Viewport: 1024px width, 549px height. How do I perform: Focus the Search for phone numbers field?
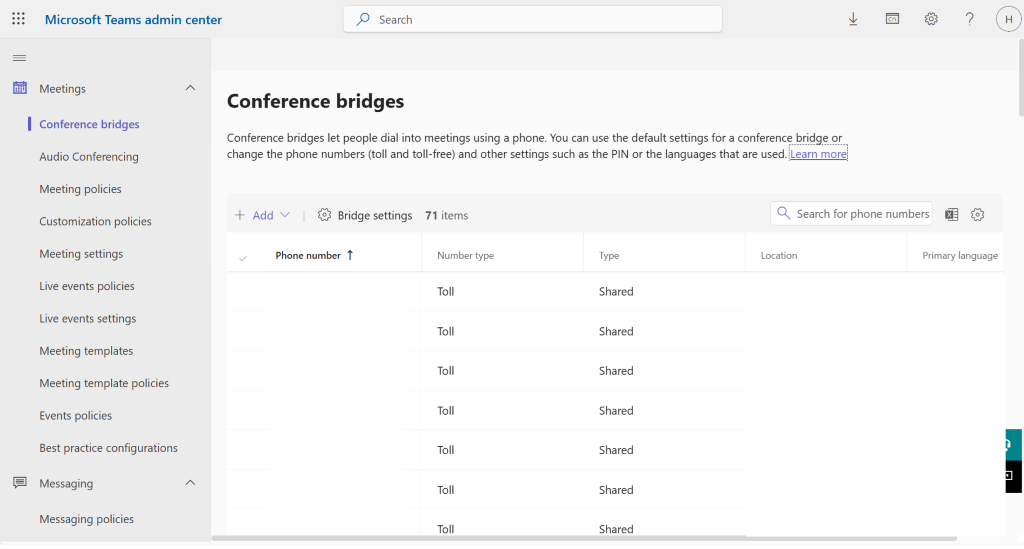click(852, 213)
